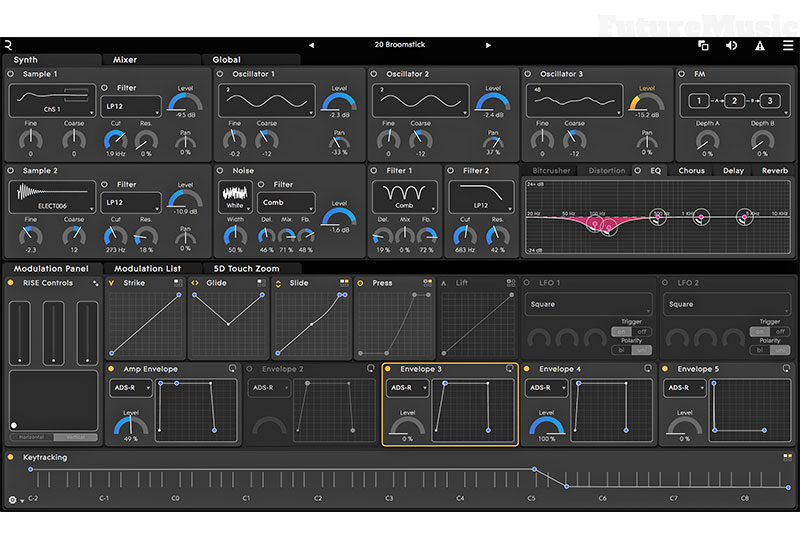This screenshot has width=800, height=550.
Task: Open Sample 2 ELECT006 sample selector
Action: (52, 196)
